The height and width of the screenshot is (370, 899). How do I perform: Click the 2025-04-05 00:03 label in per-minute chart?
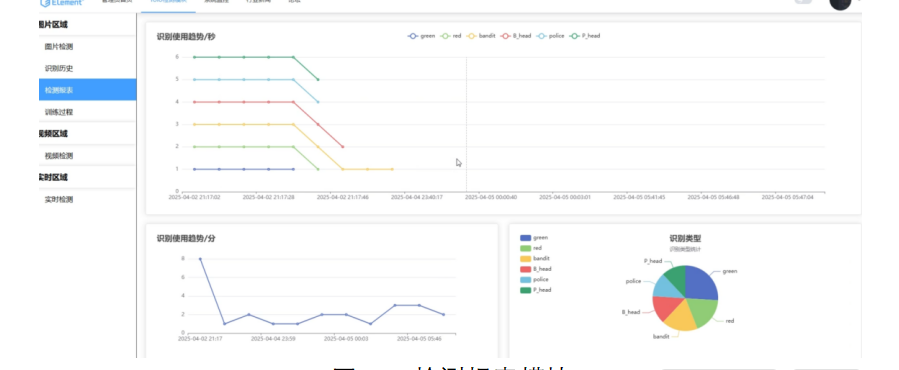pyautogui.click(x=346, y=338)
